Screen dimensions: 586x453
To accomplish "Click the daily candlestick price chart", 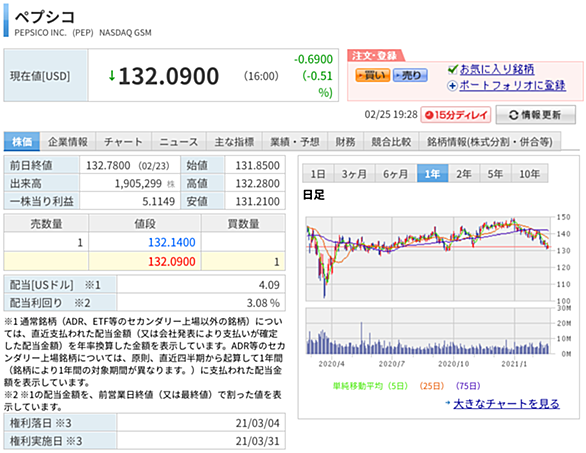I will (429, 259).
